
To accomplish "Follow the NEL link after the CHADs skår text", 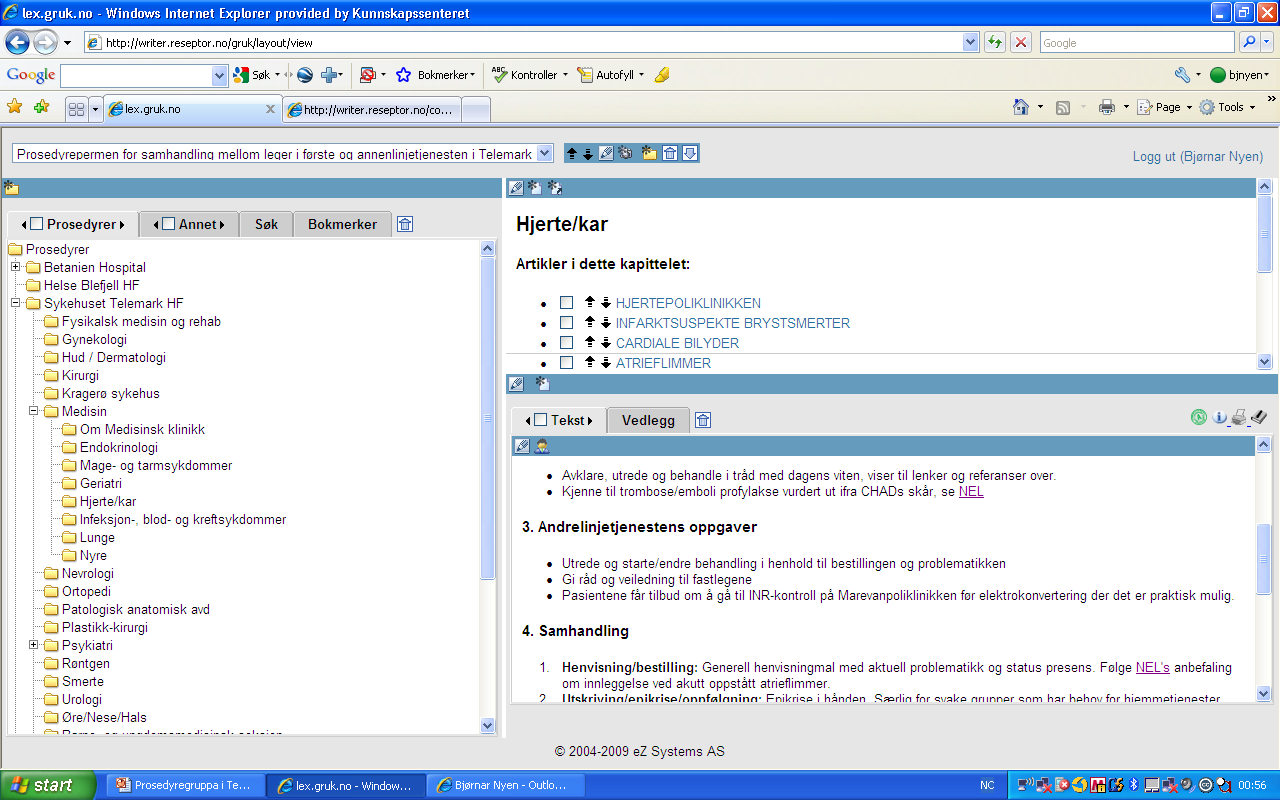I will click(971, 491).
